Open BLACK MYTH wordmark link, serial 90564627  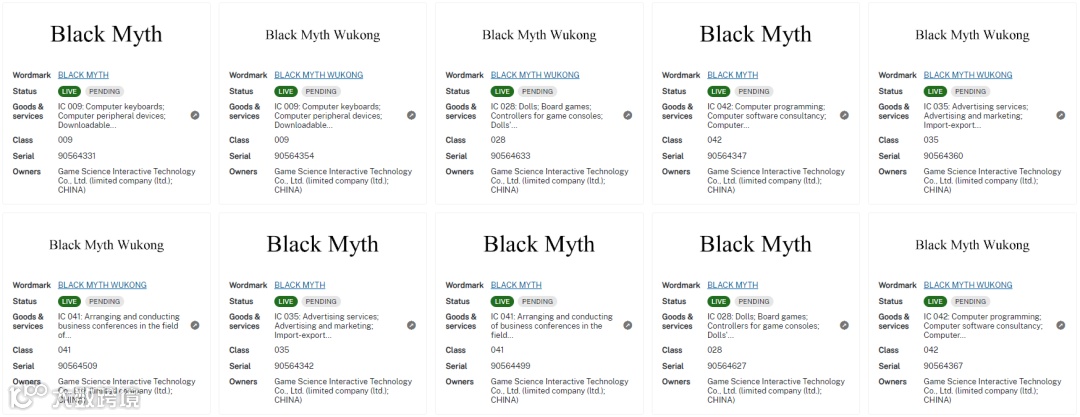tap(733, 285)
